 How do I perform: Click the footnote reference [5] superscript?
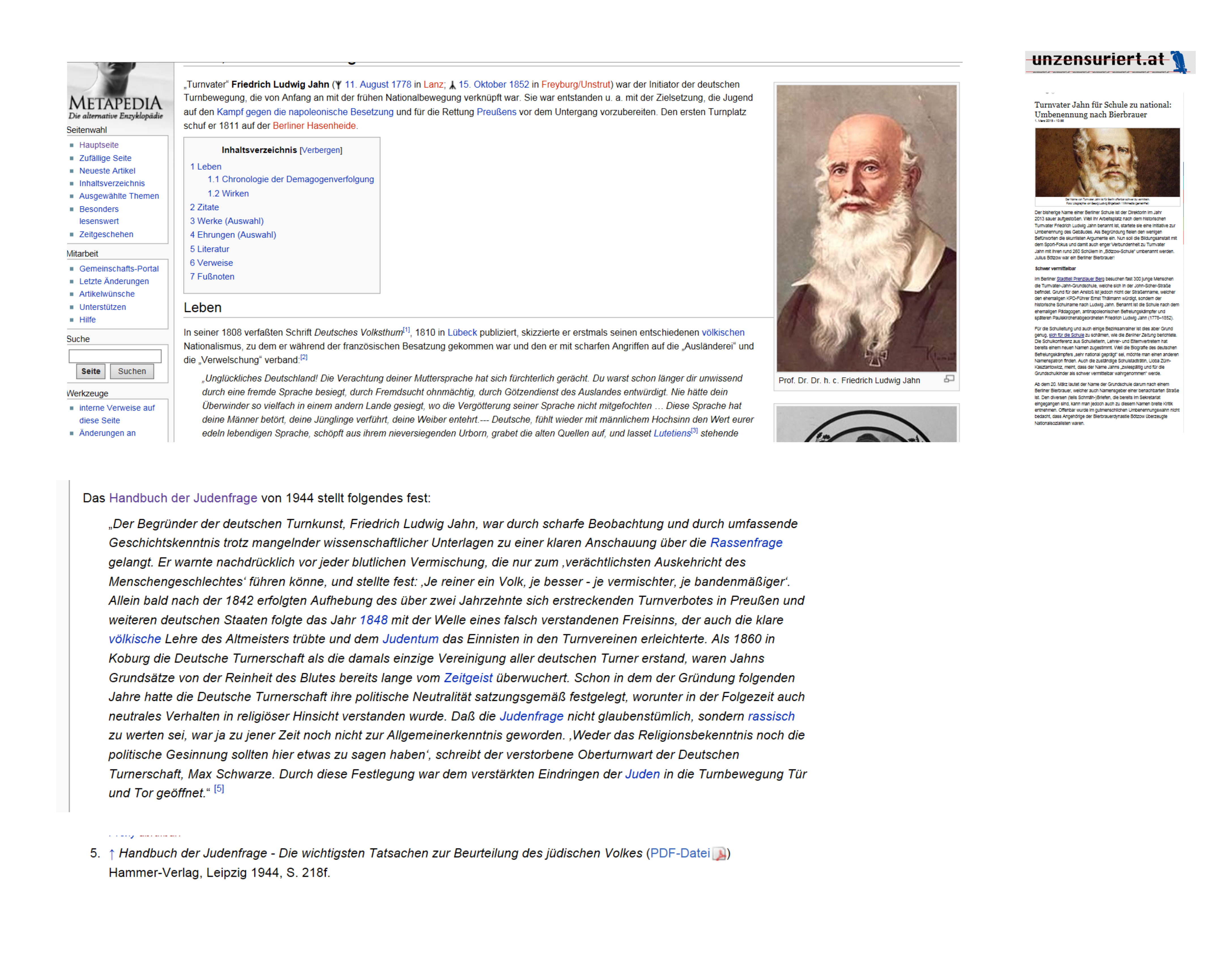point(219,789)
